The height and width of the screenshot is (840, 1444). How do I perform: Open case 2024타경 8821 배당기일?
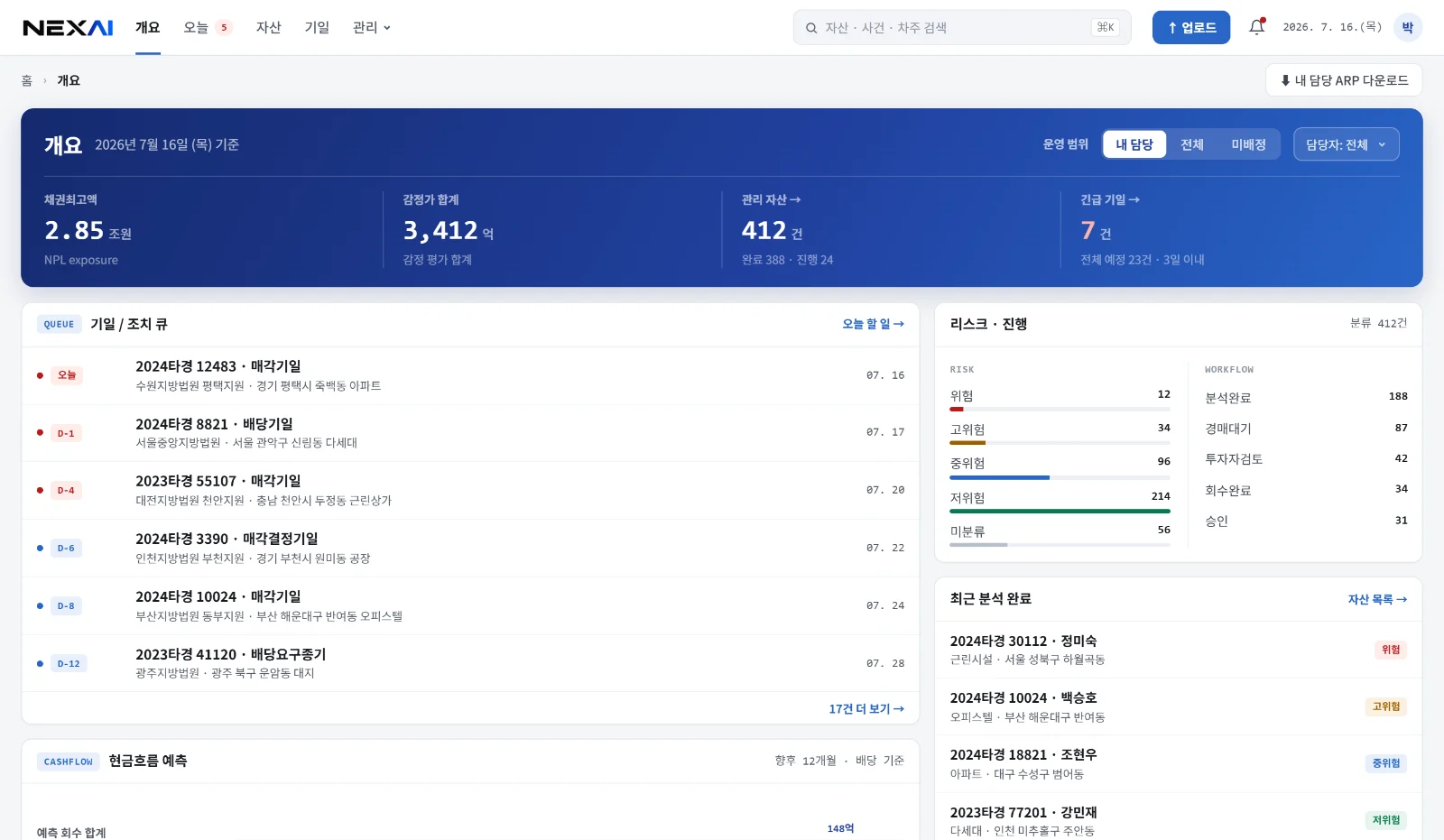point(470,433)
